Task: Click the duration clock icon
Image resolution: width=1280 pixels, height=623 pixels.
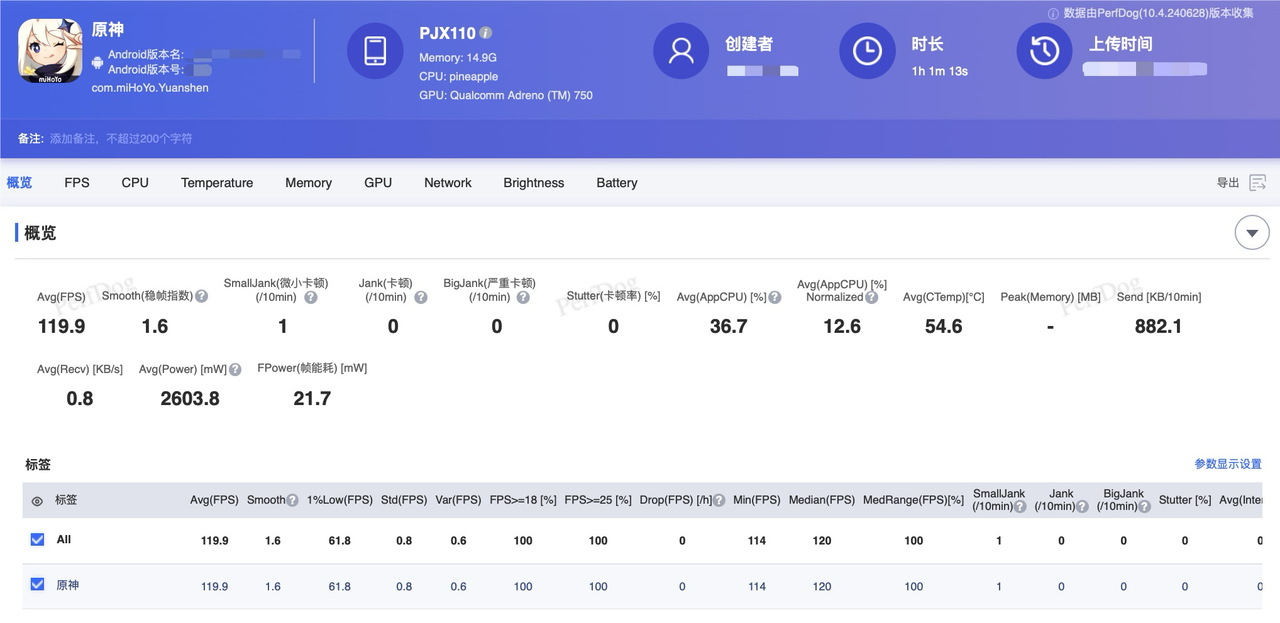Action: (867, 51)
